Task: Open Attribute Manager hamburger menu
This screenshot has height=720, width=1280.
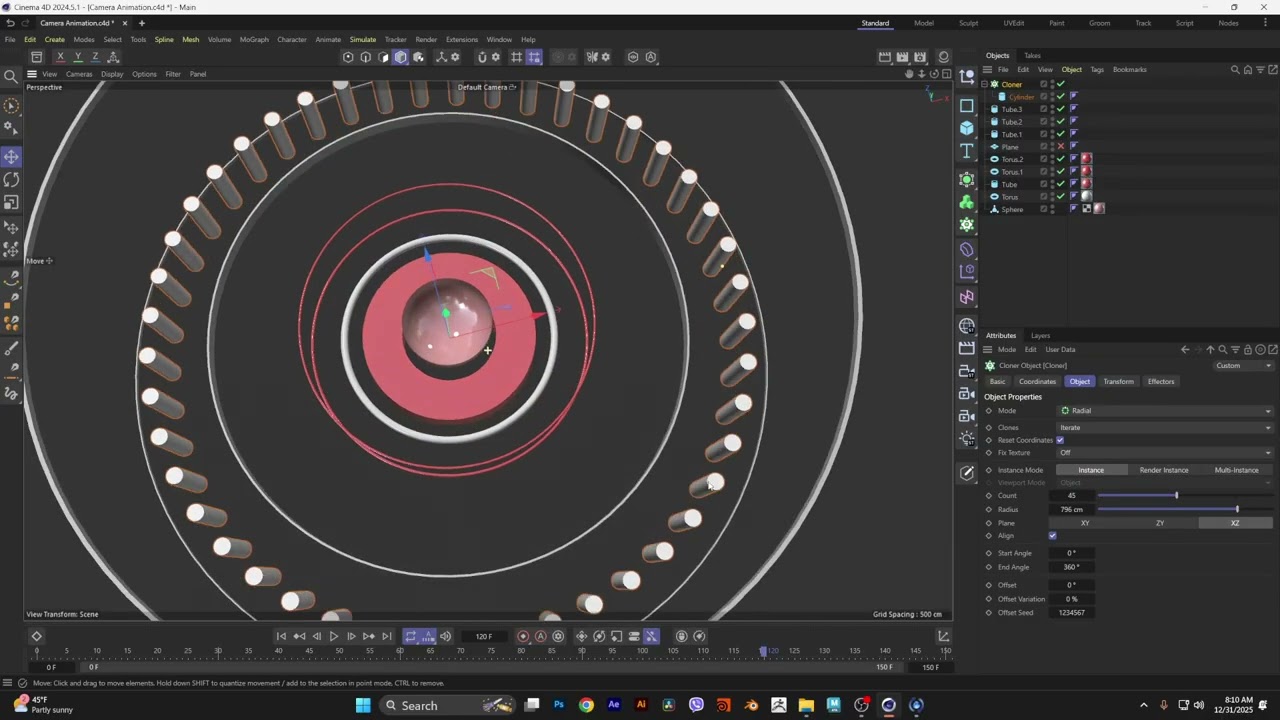Action: click(987, 350)
